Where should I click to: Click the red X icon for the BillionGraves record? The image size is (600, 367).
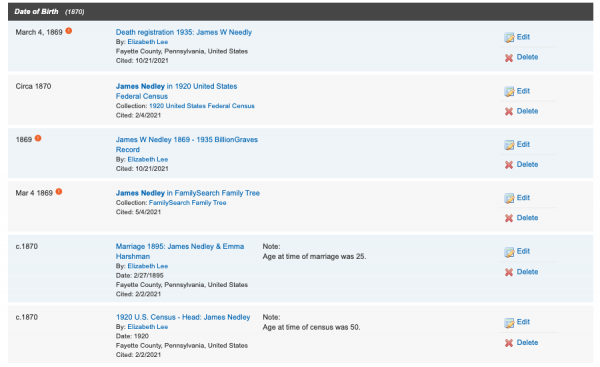509,165
